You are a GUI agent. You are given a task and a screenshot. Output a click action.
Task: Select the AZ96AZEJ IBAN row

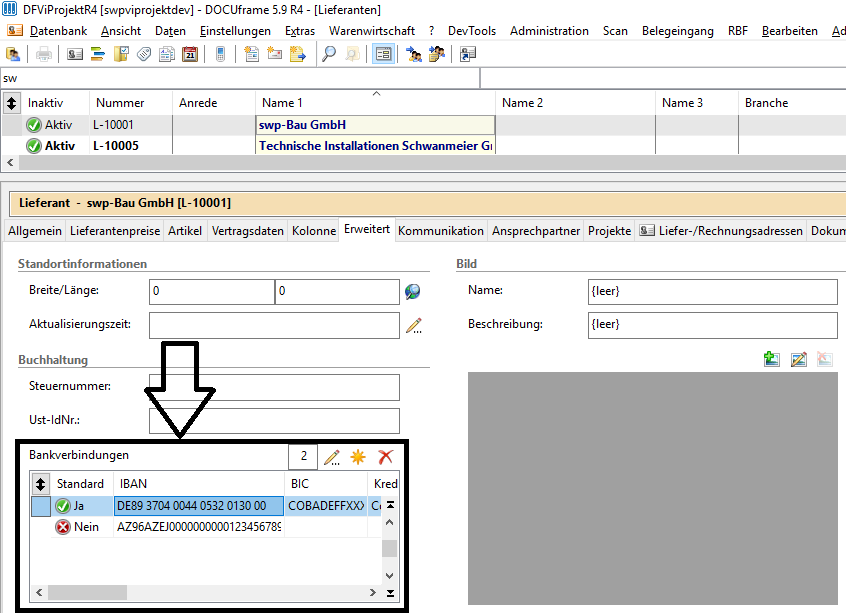point(199,527)
